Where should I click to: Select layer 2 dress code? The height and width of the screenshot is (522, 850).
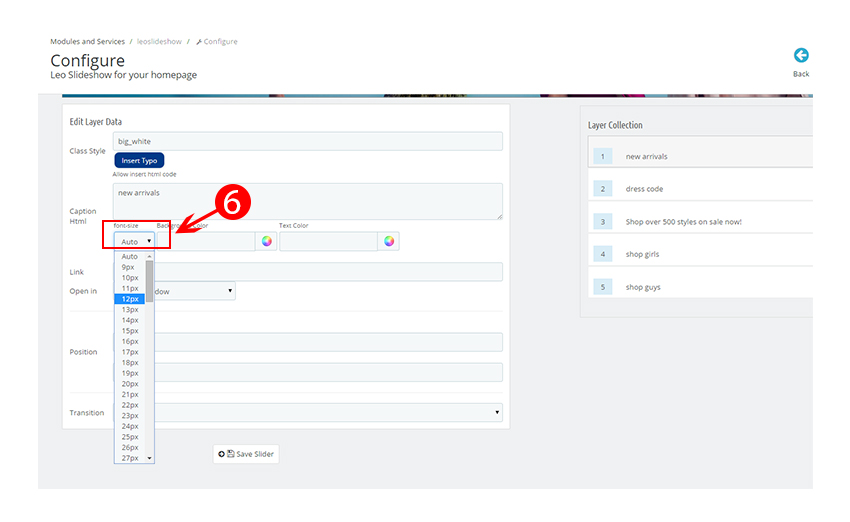coord(700,189)
